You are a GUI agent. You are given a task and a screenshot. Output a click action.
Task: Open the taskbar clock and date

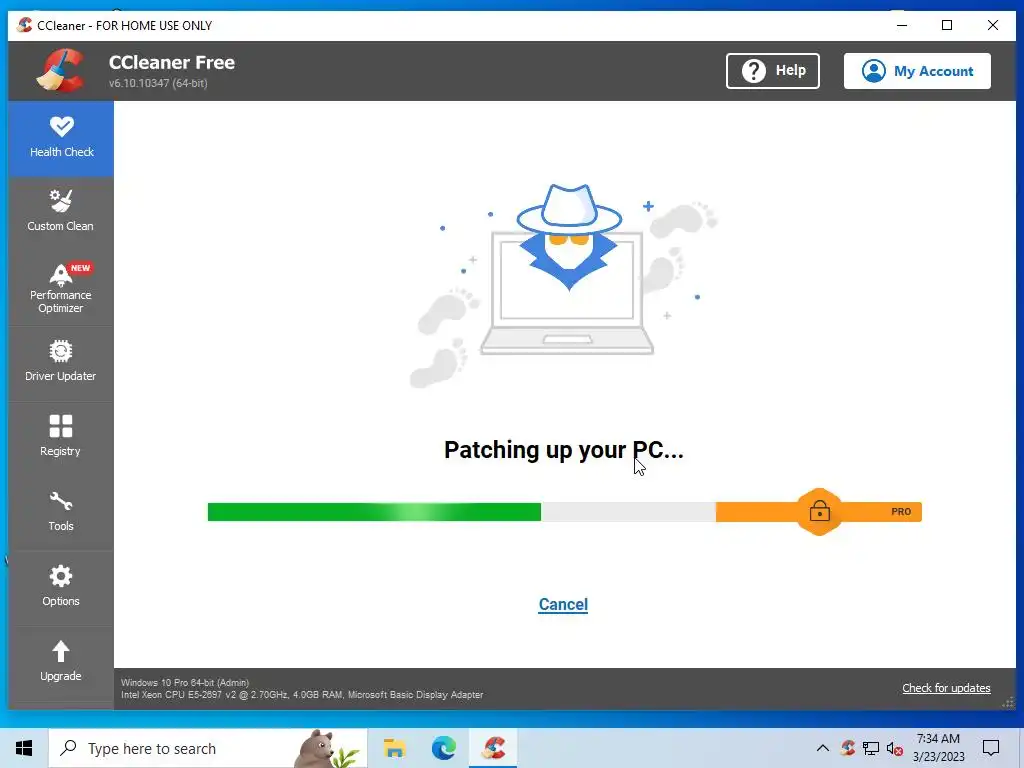click(938, 748)
